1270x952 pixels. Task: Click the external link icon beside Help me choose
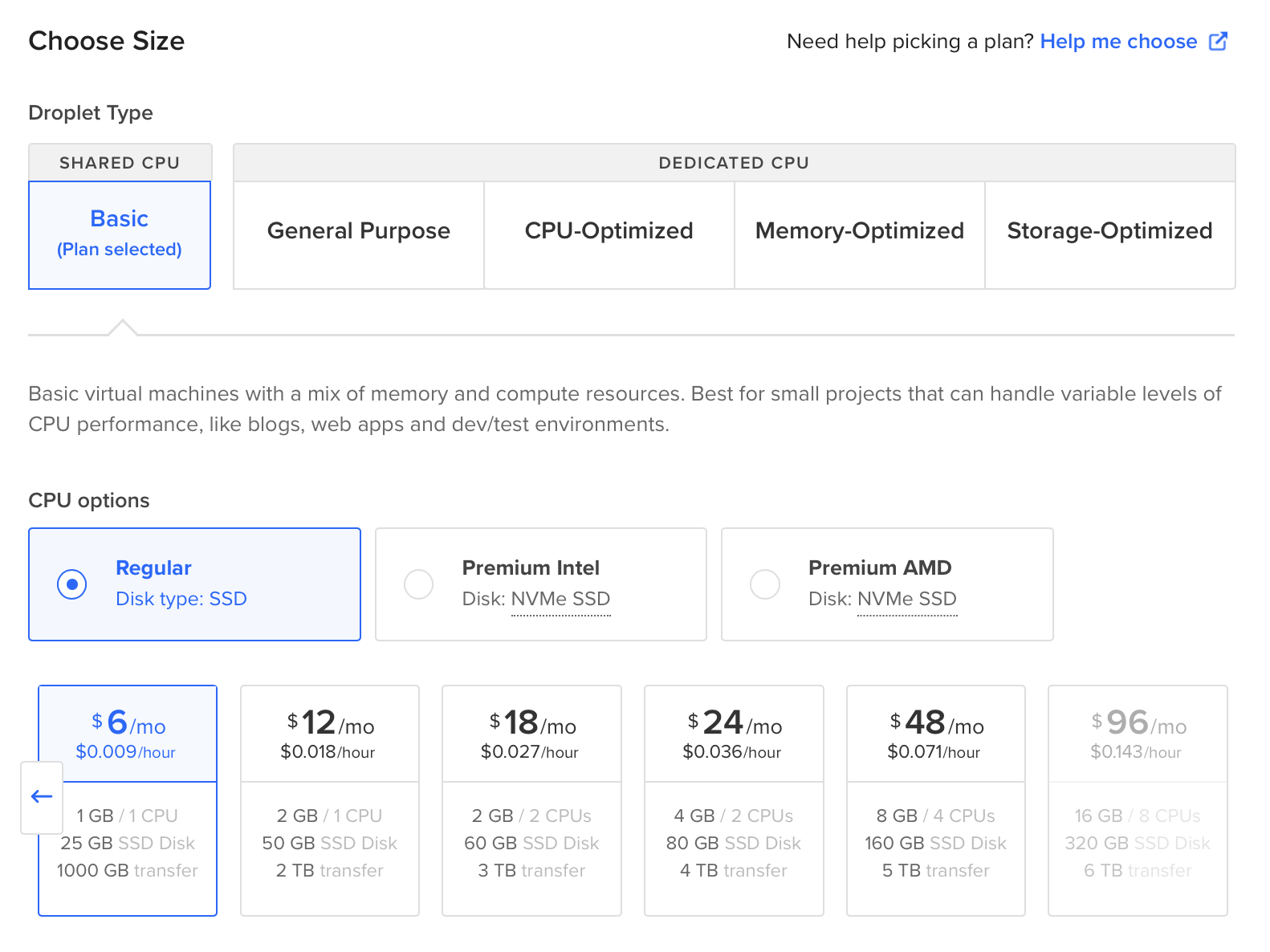click(1218, 41)
